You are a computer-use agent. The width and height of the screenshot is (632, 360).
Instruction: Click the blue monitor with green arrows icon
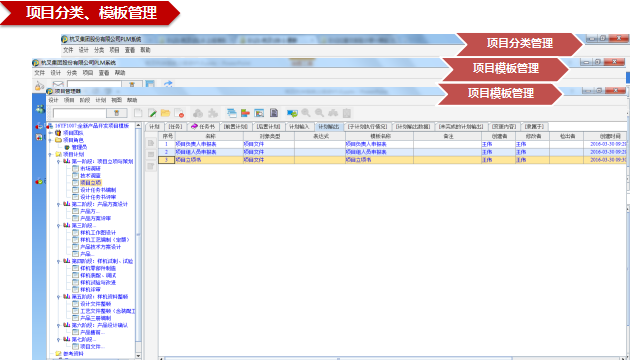click(x=292, y=113)
